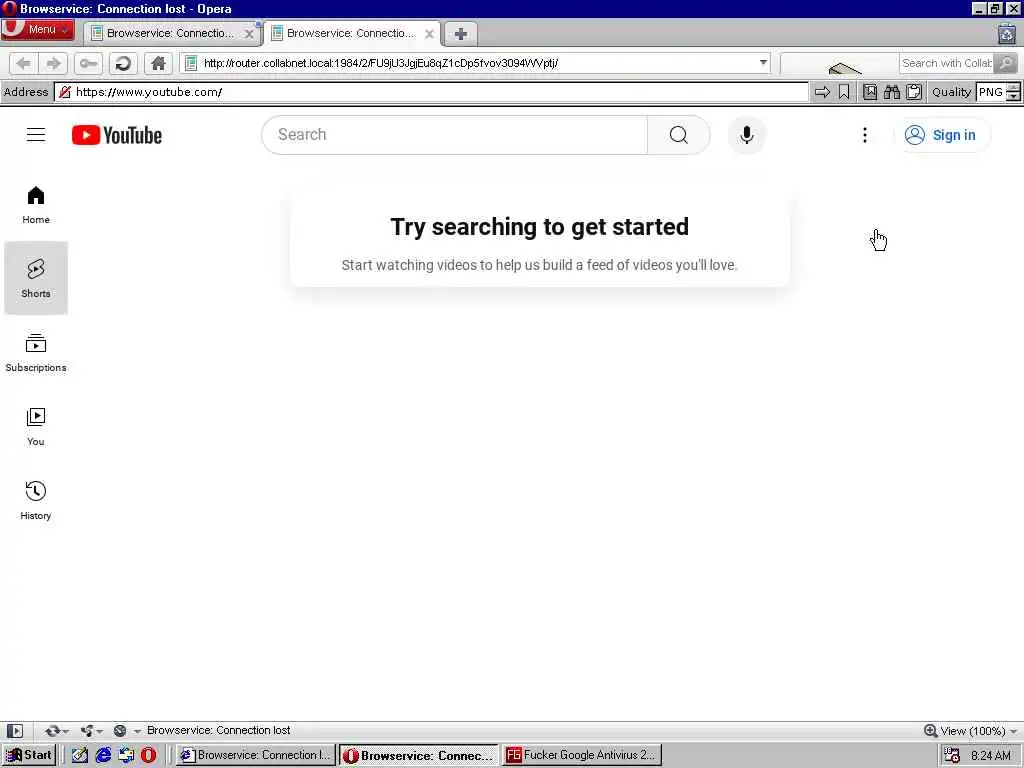The height and width of the screenshot is (768, 1024).
Task: Click Opera Link sync icon in status bar
Action: click(x=53, y=731)
